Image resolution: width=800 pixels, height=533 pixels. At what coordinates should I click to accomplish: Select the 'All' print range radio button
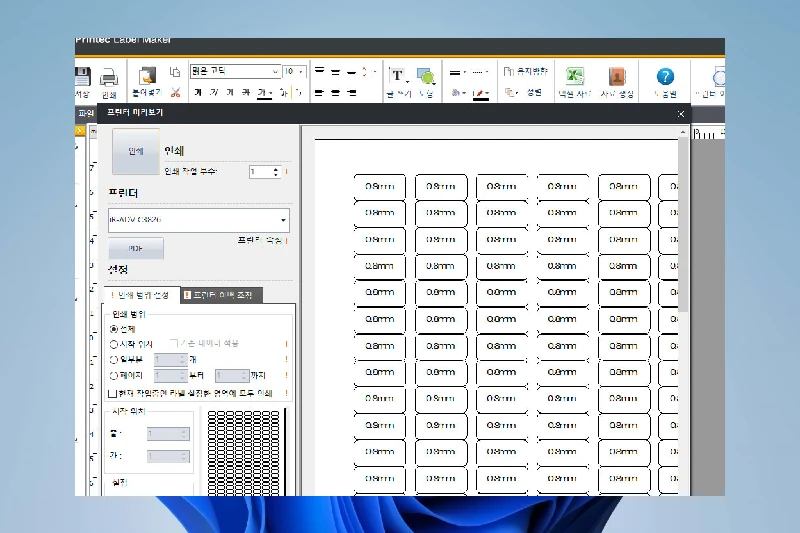tap(114, 328)
